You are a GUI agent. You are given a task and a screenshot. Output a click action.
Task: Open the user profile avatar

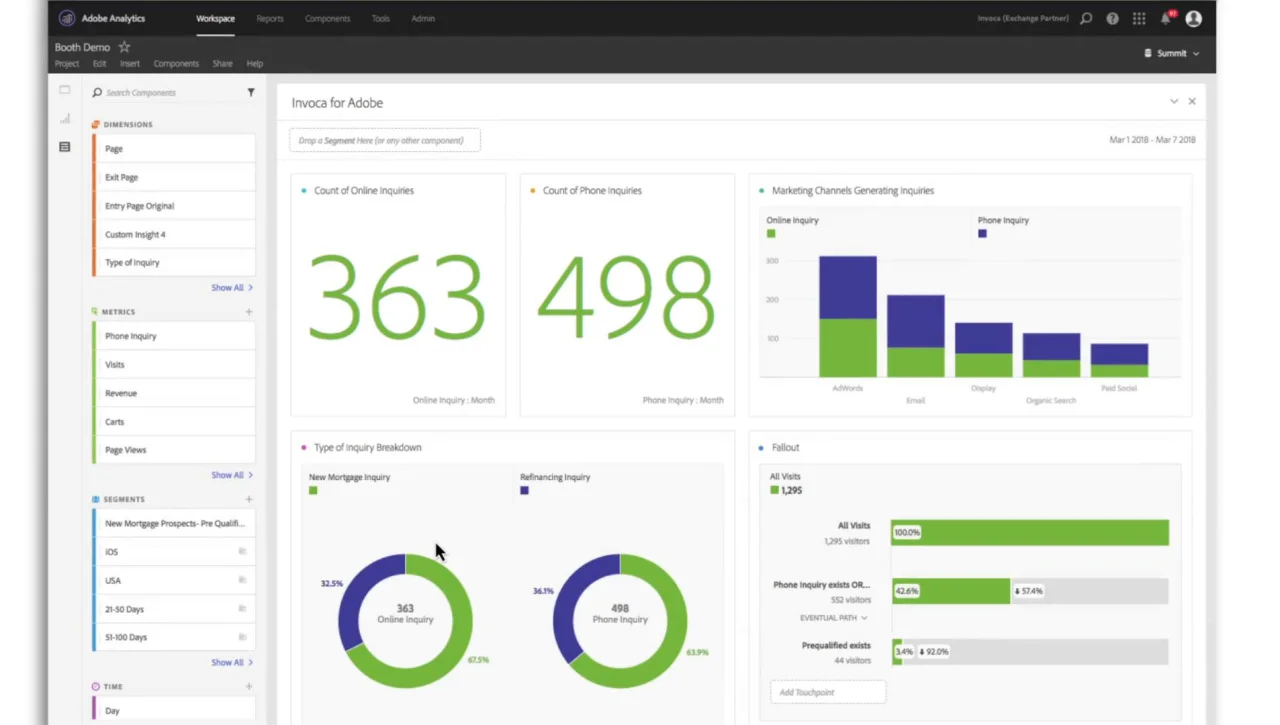(x=1193, y=19)
